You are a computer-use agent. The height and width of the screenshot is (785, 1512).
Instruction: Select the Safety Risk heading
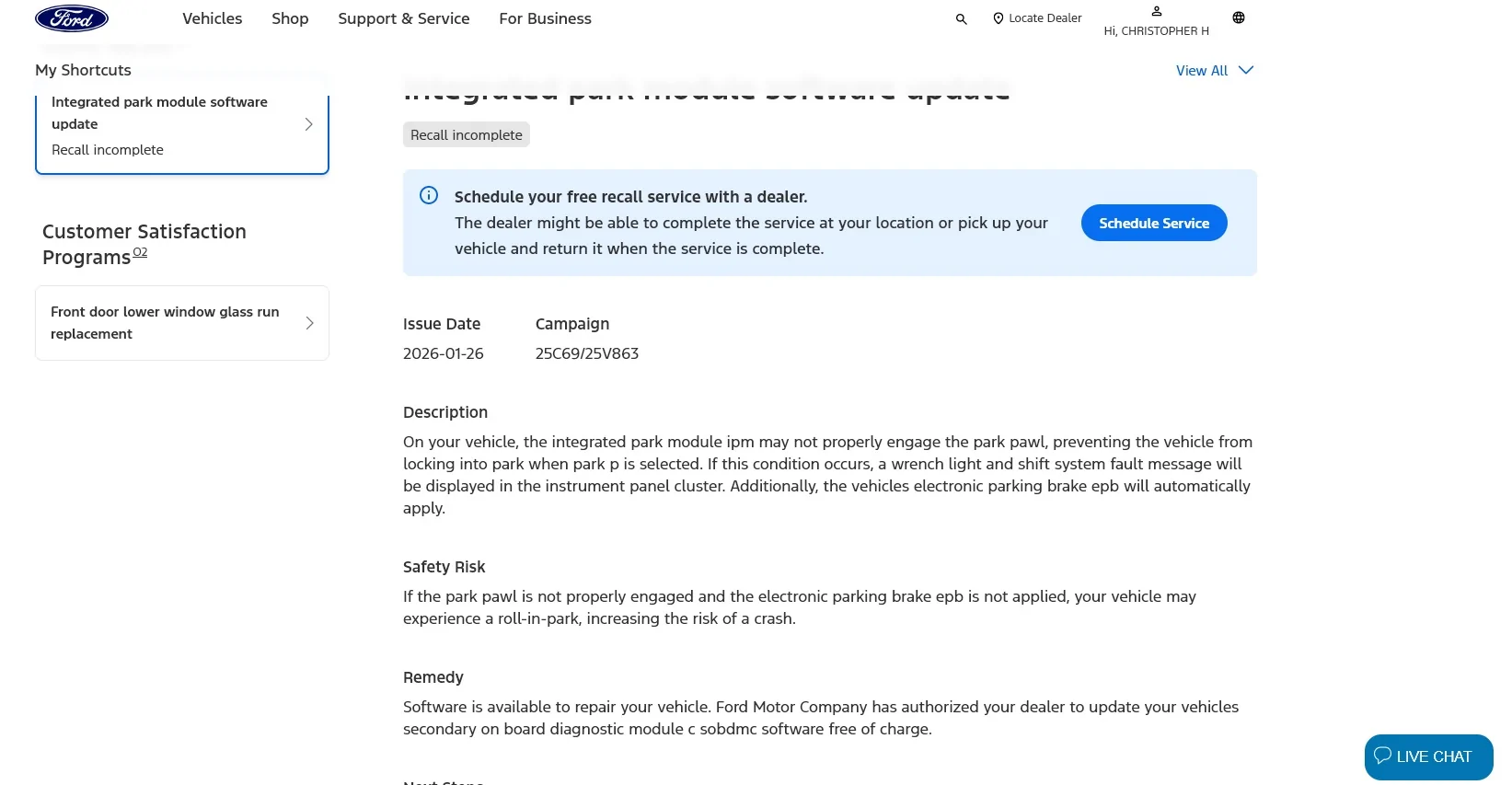(444, 567)
